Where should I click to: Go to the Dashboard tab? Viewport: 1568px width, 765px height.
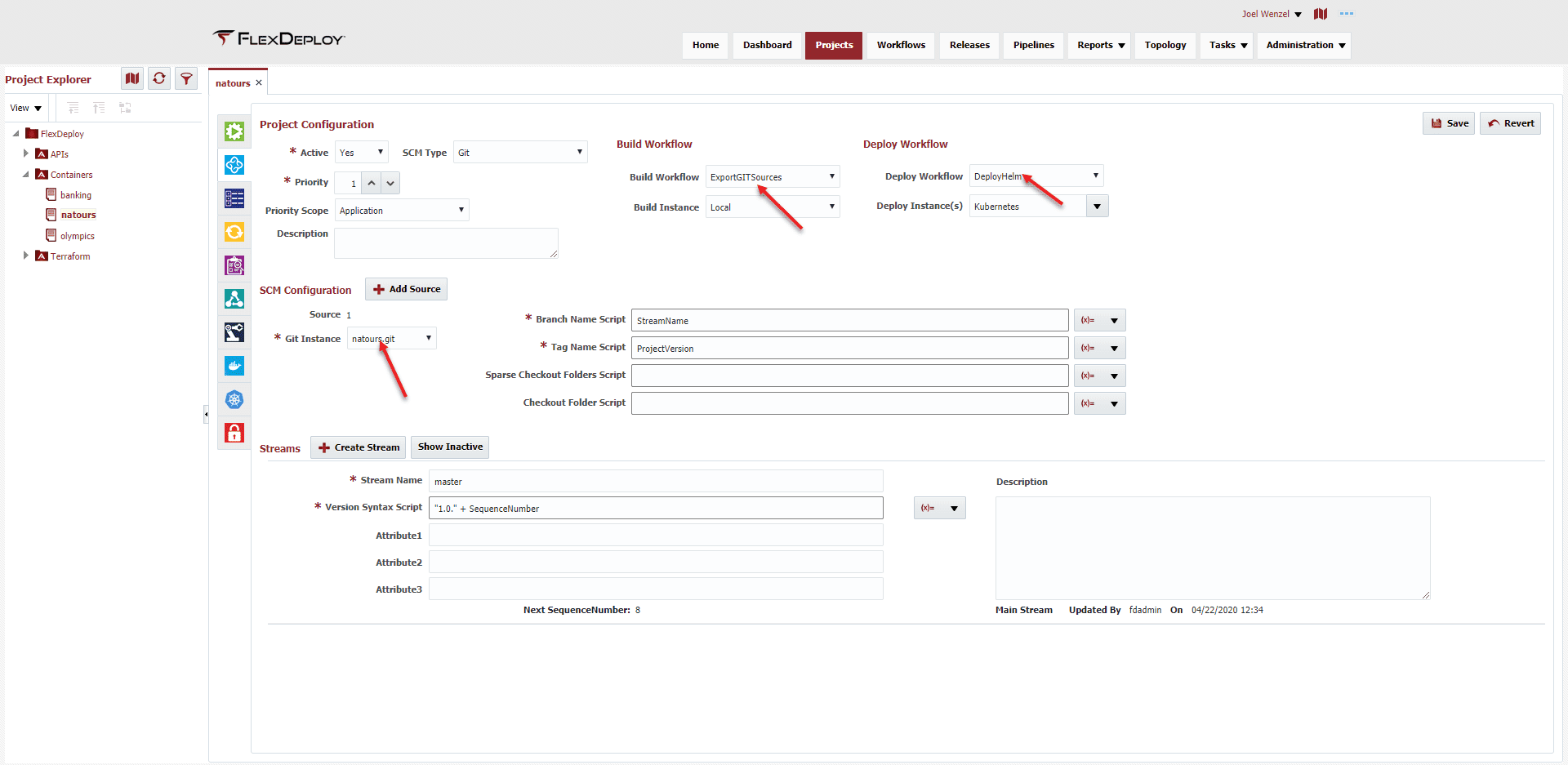click(768, 45)
